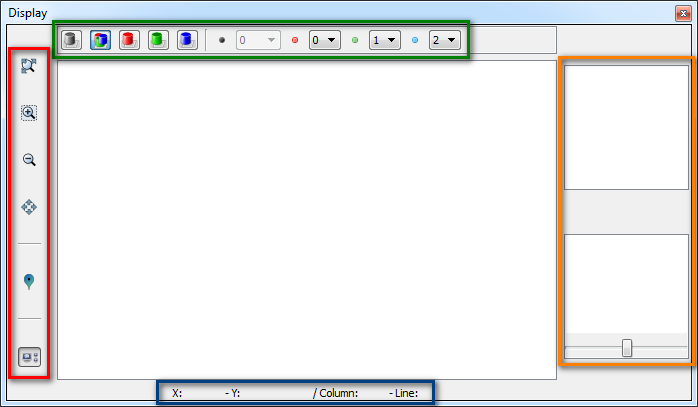Screen dimensions: 698x407
Task: Show only the red channel
Action: (128, 40)
